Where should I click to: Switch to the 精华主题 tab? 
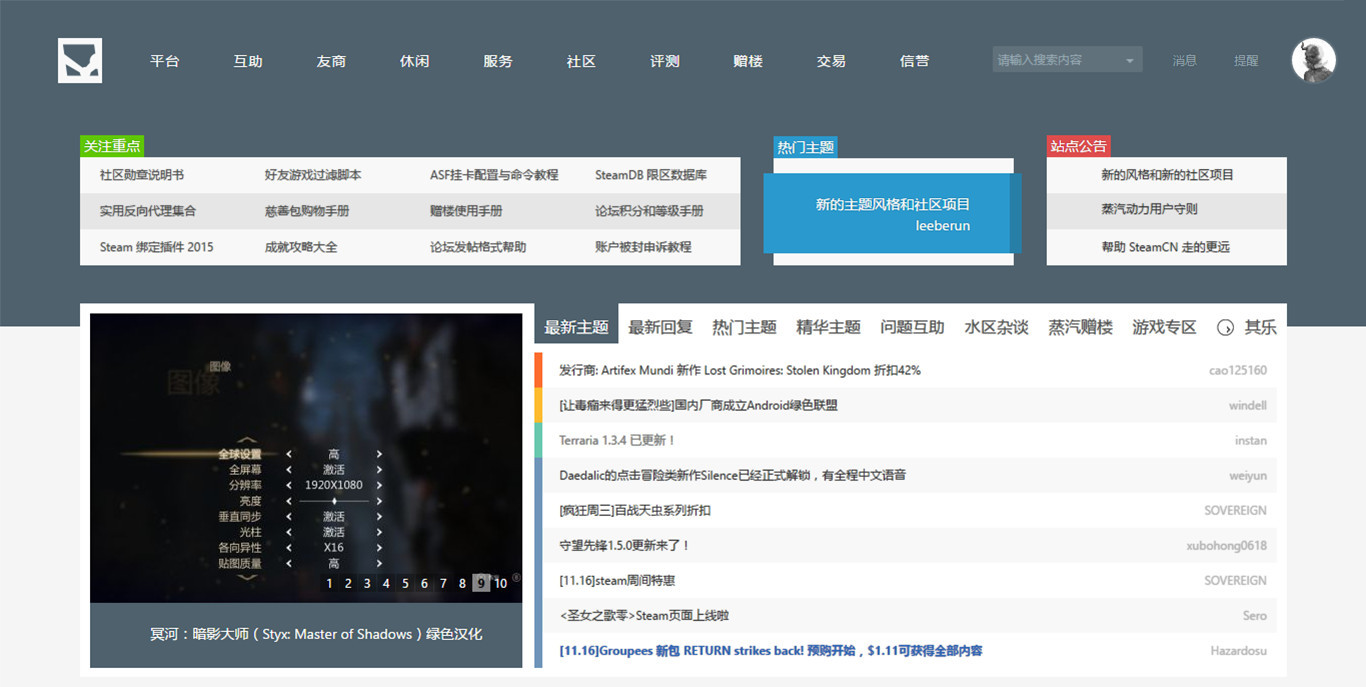coord(828,327)
